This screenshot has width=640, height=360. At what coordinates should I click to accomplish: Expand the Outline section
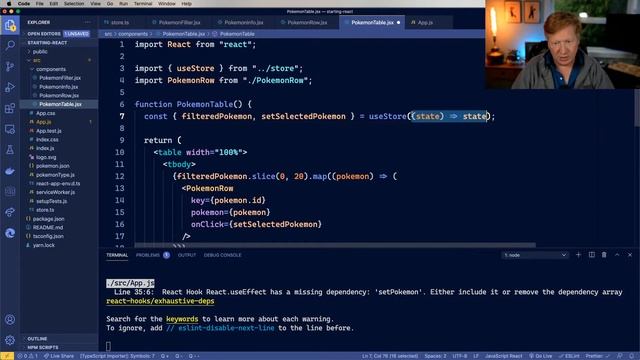click(37, 338)
